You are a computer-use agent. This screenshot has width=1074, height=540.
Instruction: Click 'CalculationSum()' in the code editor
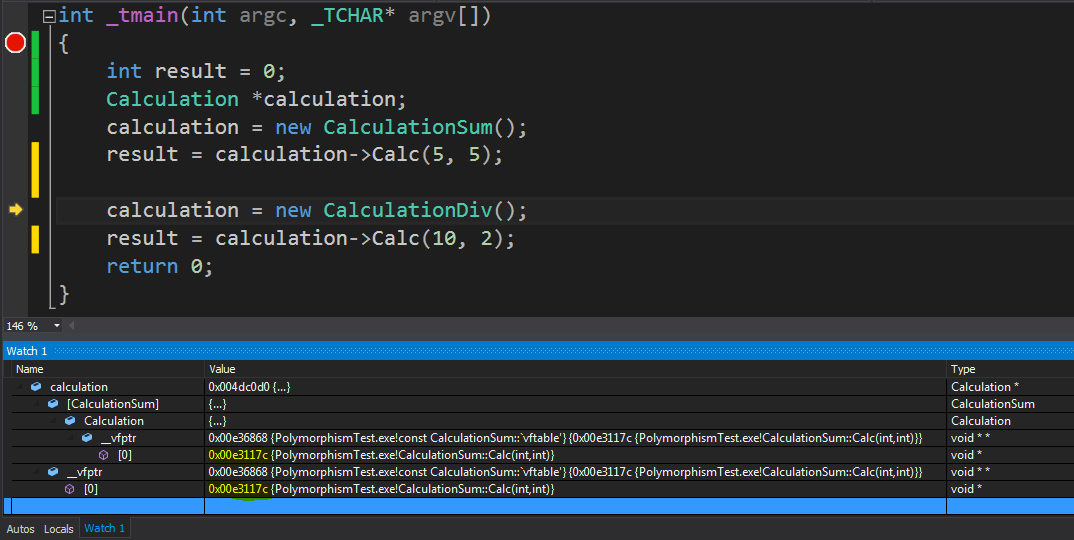click(x=419, y=127)
